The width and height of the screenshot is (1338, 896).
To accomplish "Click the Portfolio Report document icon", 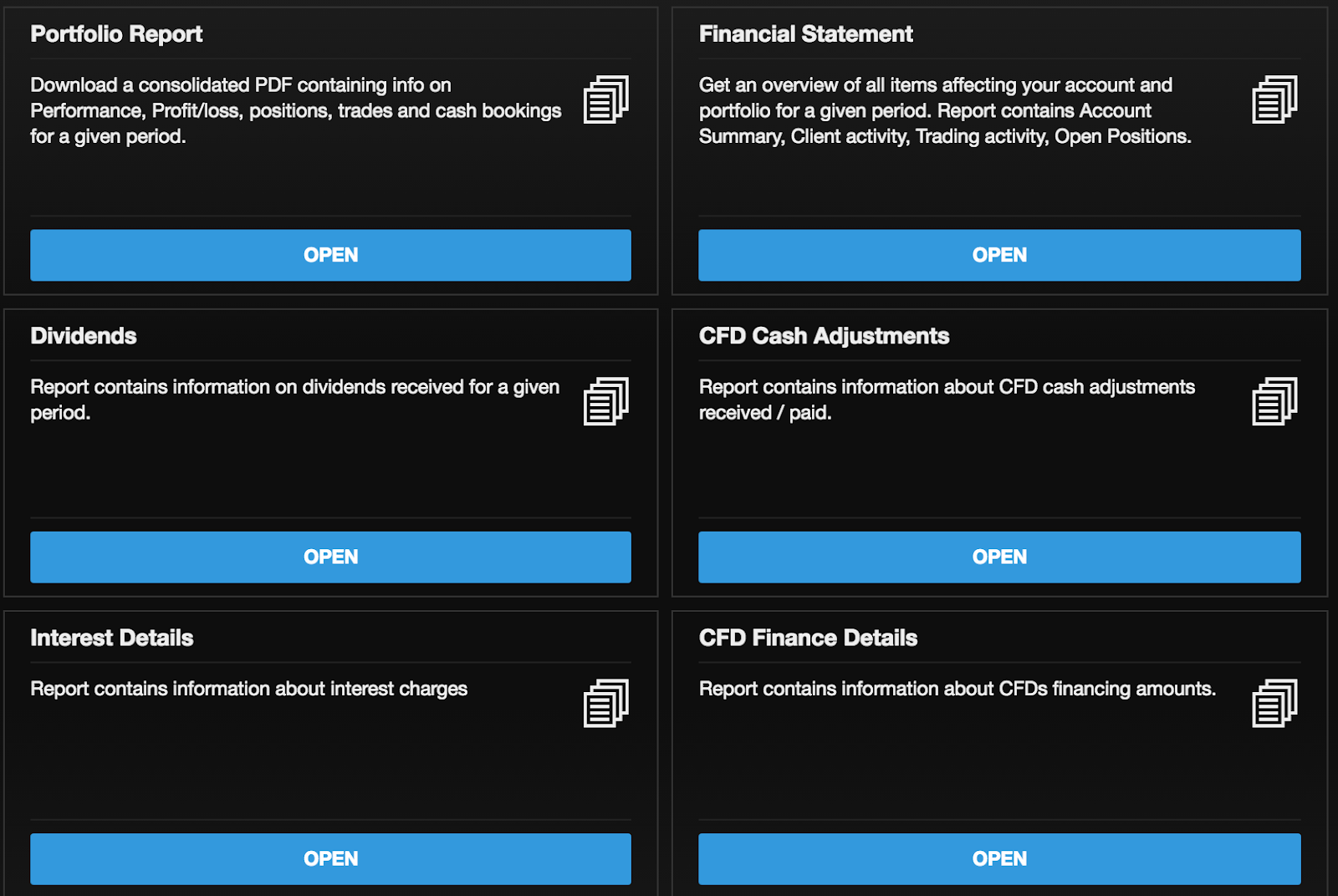I will tap(606, 99).
